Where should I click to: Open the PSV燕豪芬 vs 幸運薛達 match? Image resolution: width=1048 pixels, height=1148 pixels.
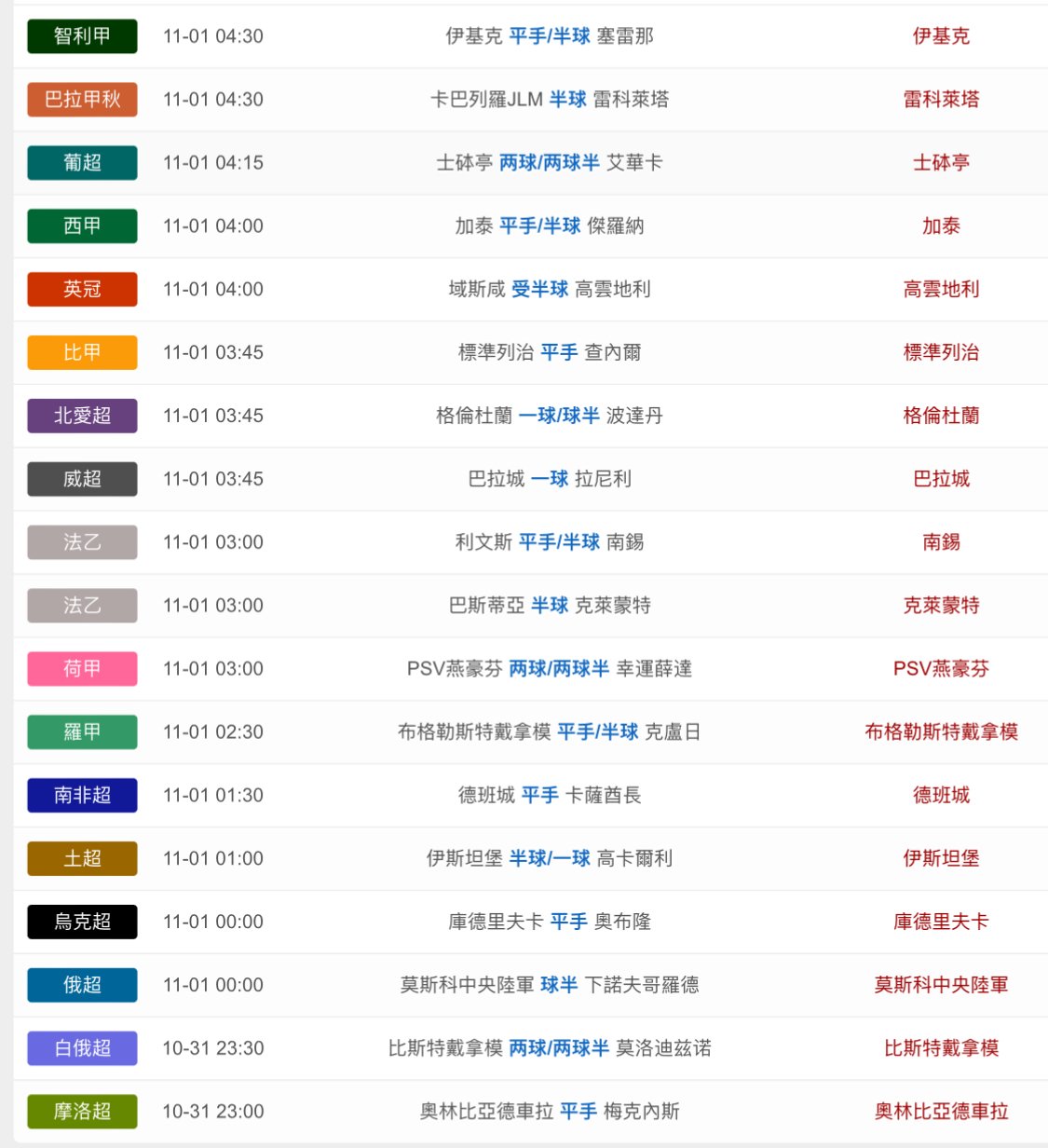(x=549, y=669)
